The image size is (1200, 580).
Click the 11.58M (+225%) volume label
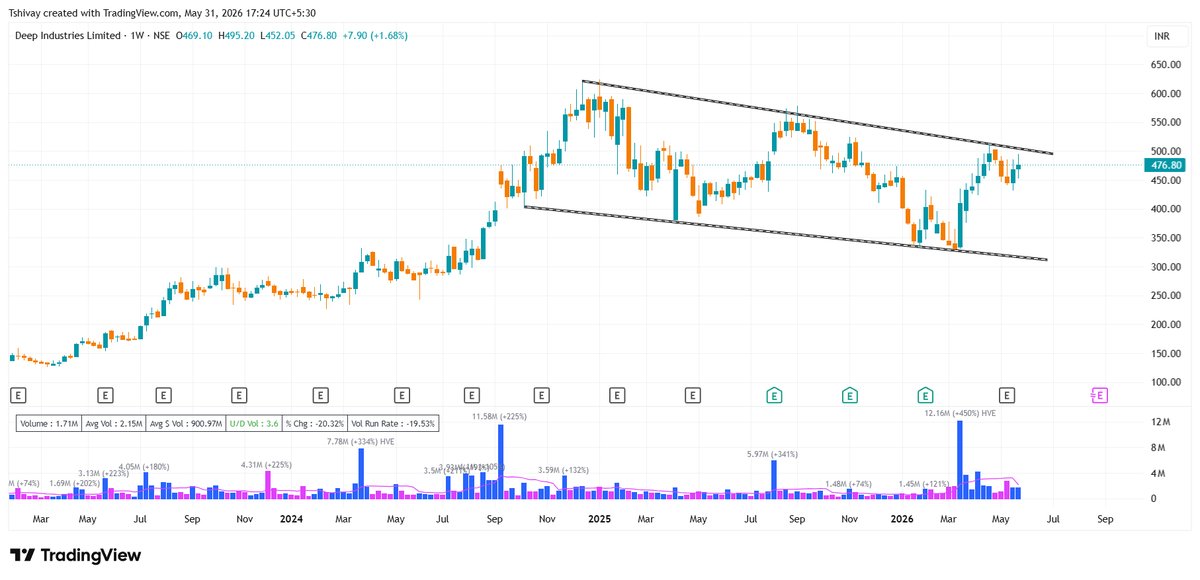(x=499, y=416)
